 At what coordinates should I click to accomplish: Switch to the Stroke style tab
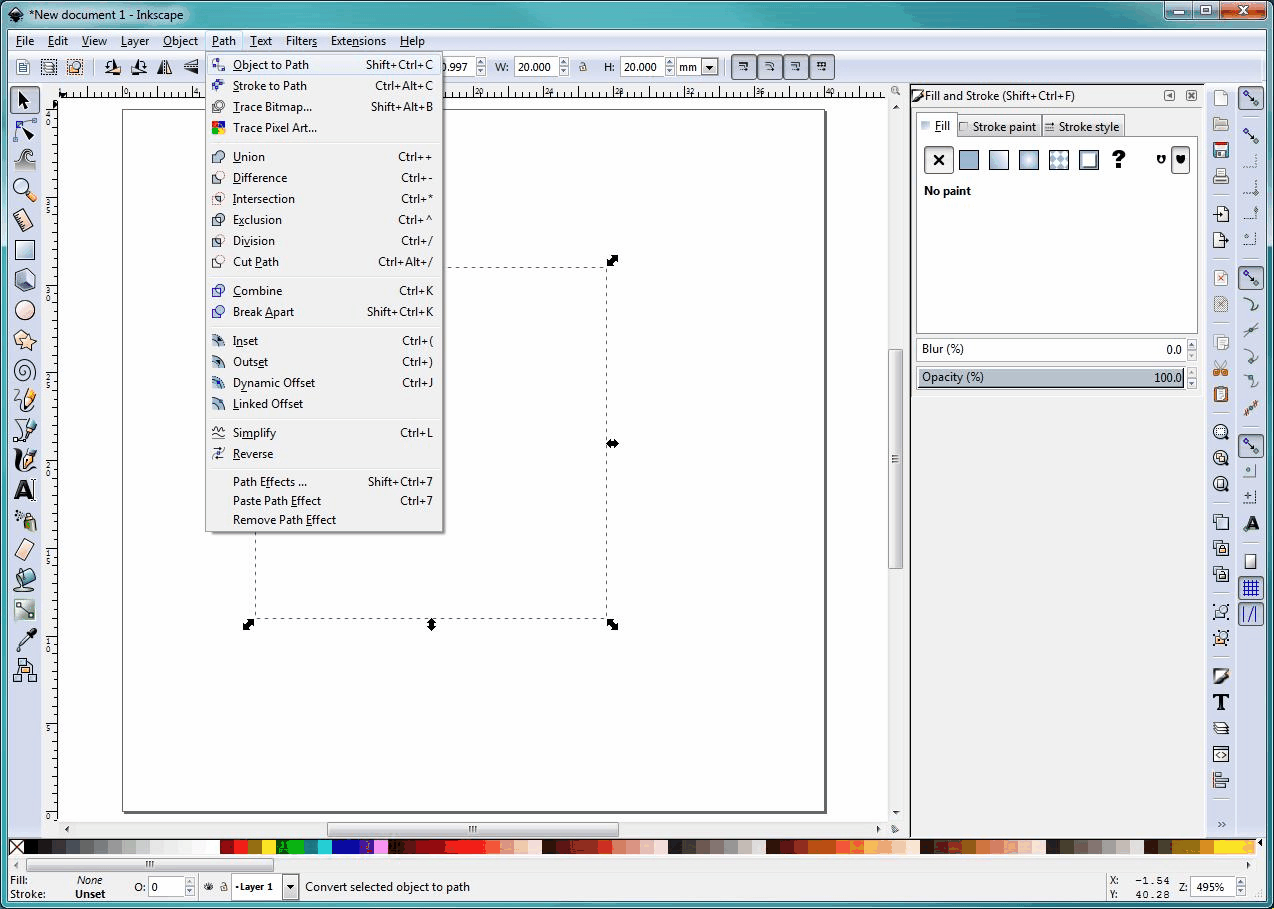[x=1083, y=127]
